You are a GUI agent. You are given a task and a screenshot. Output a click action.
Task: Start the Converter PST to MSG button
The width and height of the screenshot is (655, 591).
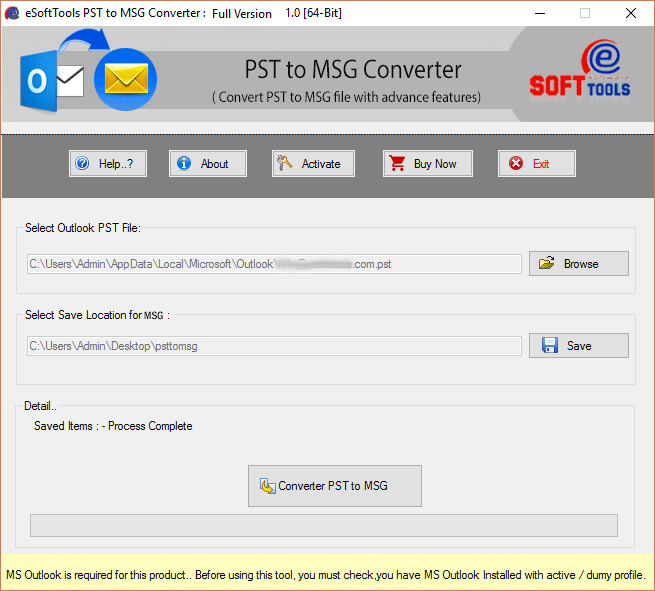click(x=335, y=486)
